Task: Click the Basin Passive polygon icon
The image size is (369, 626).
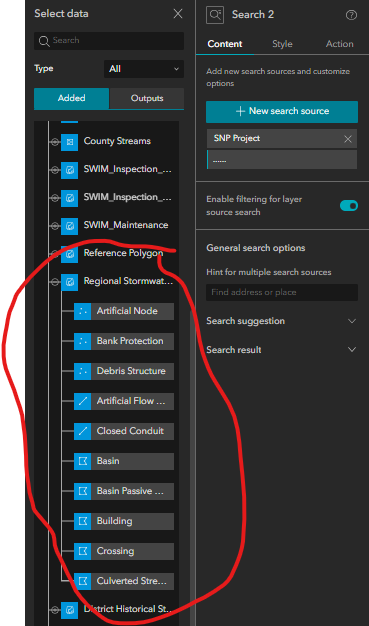Action: click(83, 491)
